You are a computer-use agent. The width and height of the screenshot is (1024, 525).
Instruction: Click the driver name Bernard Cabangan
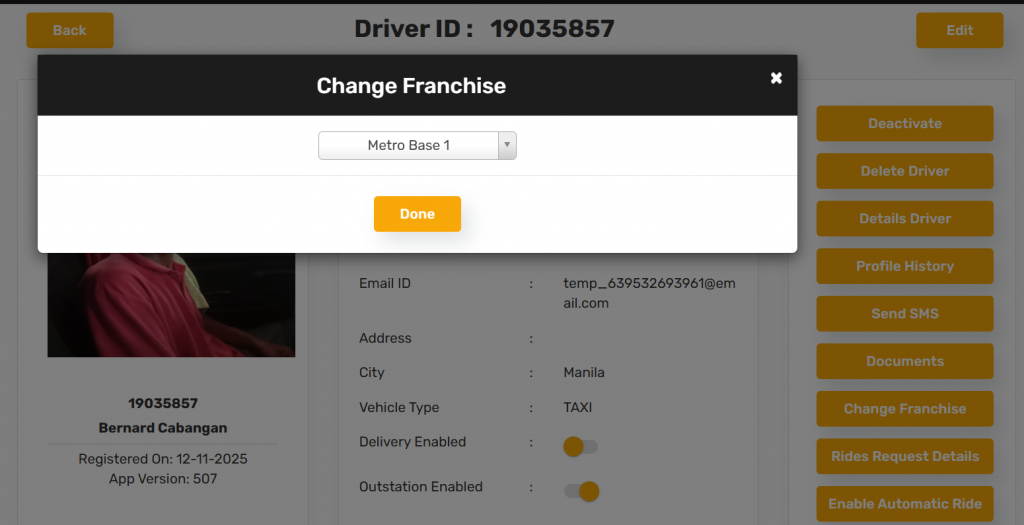163,428
